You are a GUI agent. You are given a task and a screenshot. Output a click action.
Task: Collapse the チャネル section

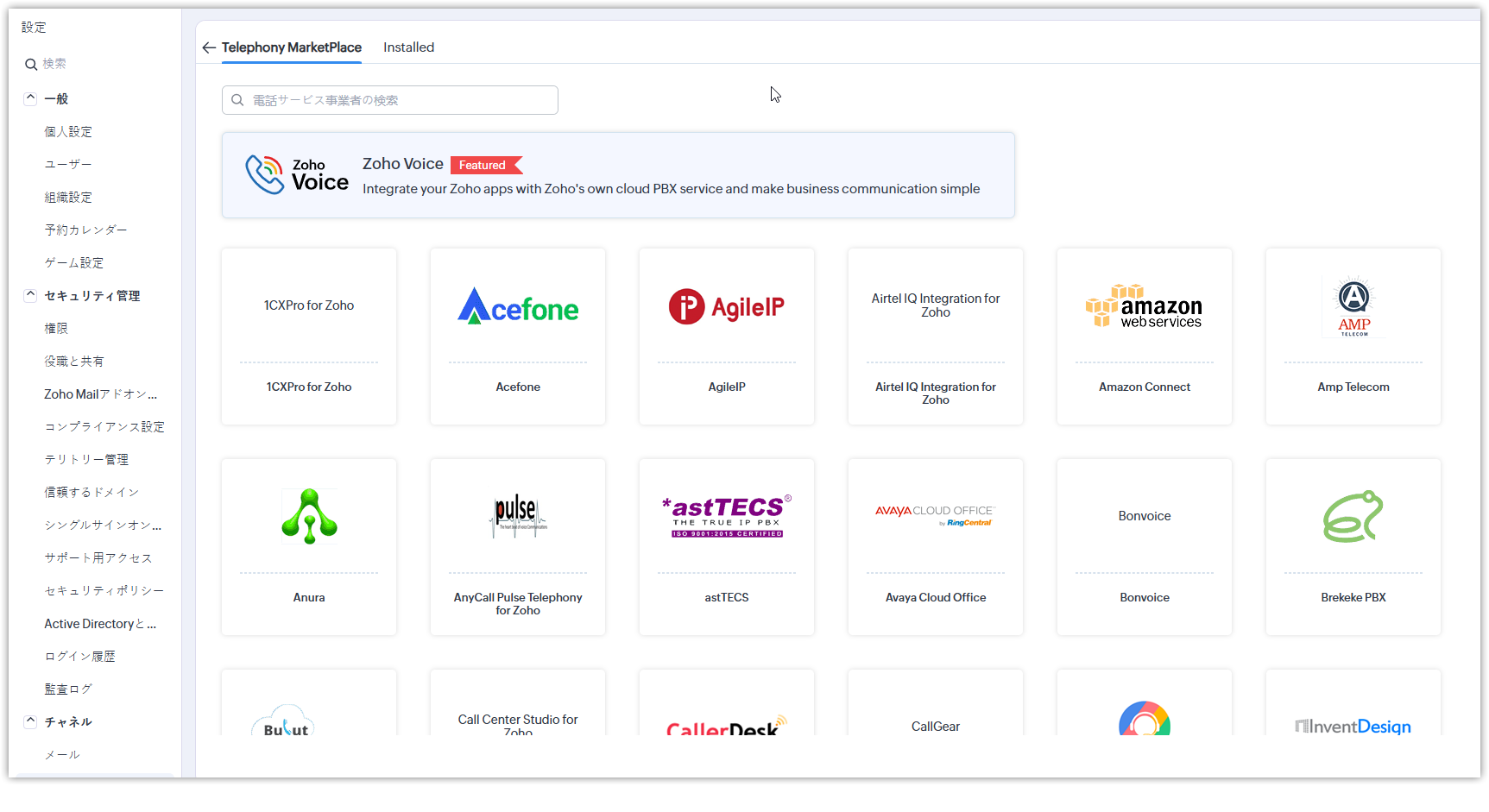tap(30, 721)
